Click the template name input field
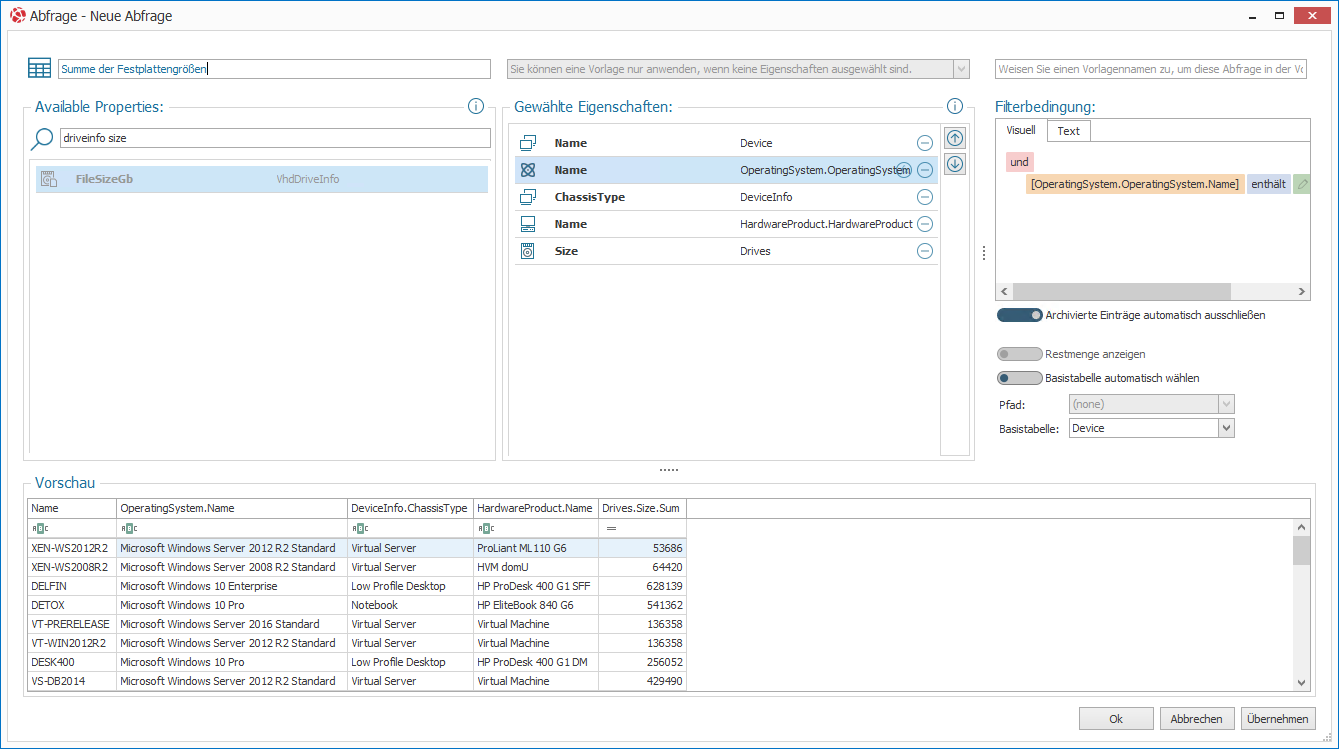The image size is (1339, 749). coord(1151,69)
